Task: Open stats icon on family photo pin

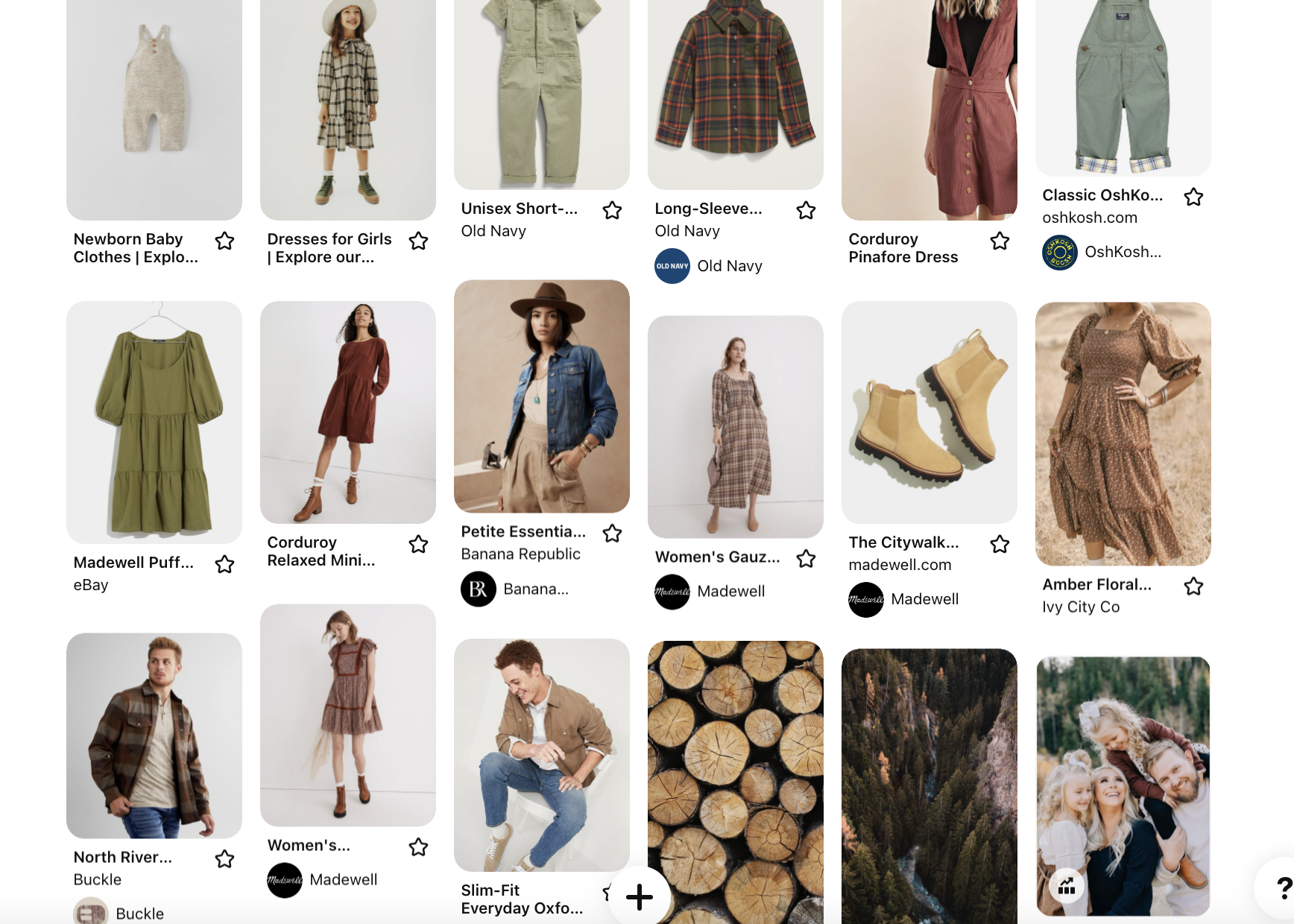Action: click(1067, 886)
